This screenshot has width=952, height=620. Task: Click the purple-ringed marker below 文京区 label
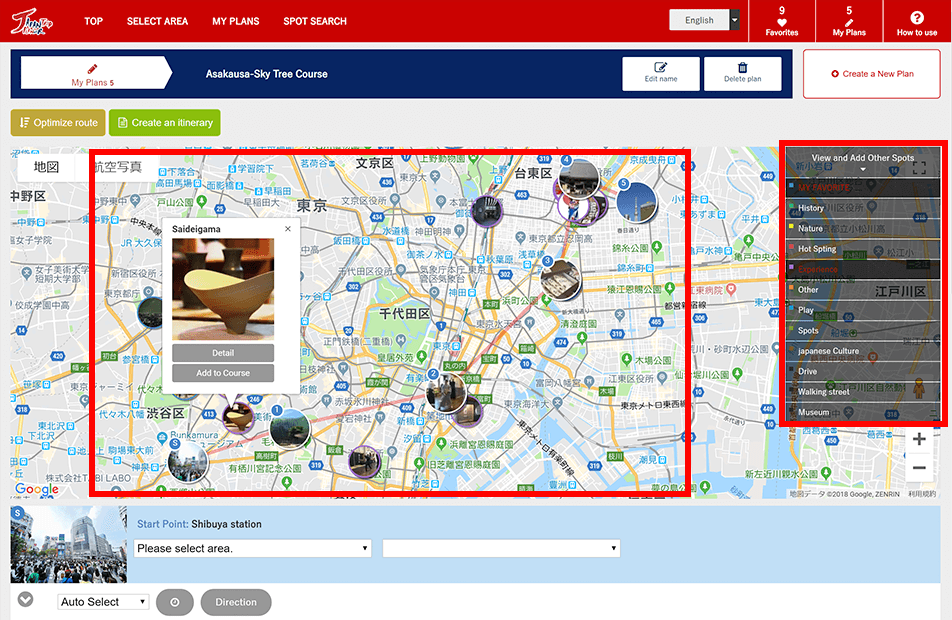[x=487, y=212]
